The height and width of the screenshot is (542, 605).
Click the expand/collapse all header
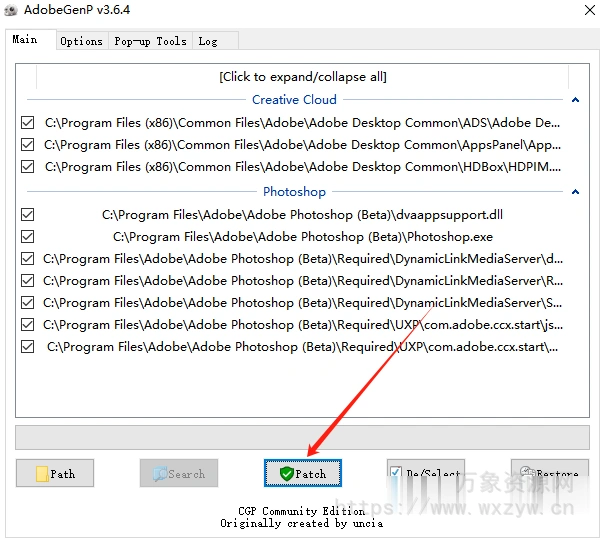tap(302, 77)
